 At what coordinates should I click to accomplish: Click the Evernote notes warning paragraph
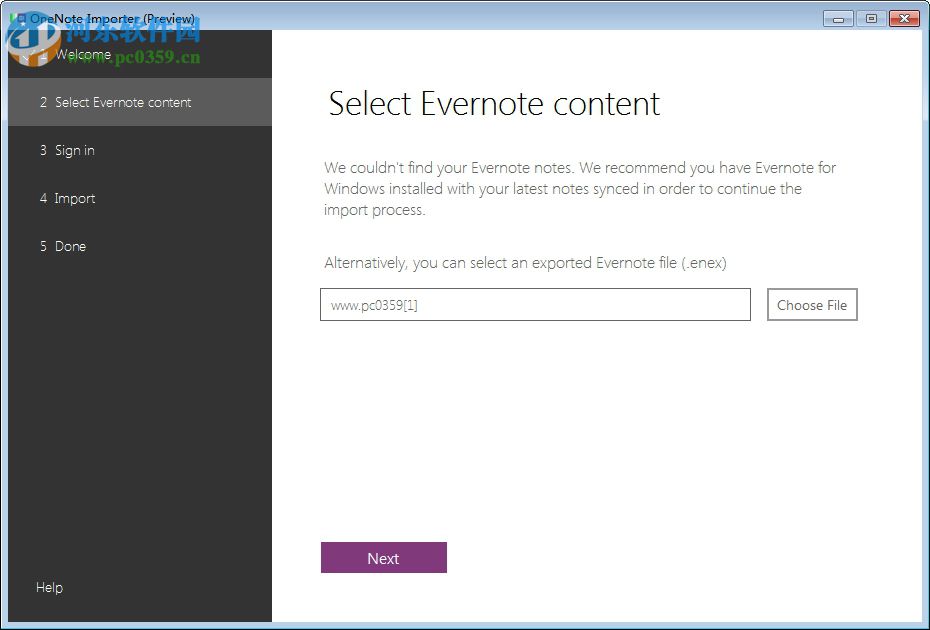(x=580, y=188)
